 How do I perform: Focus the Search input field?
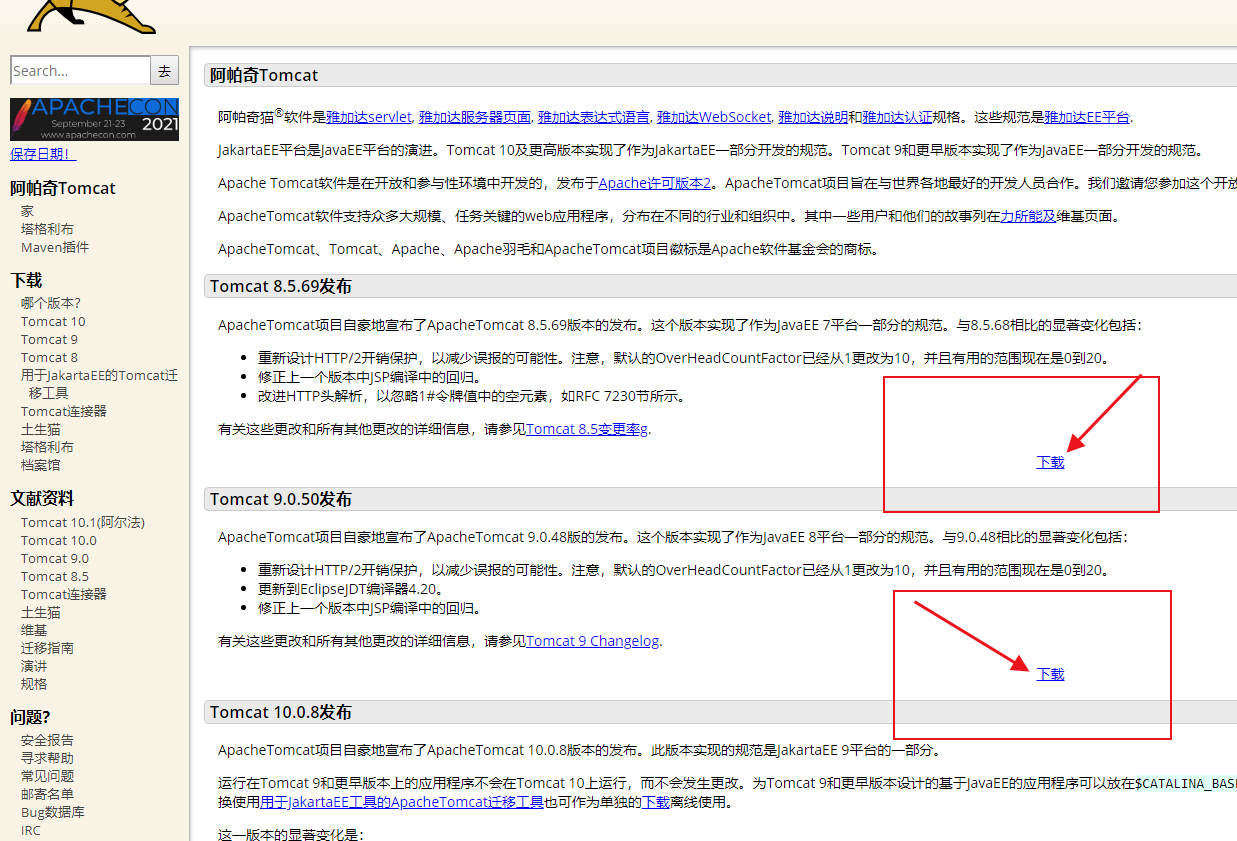80,71
